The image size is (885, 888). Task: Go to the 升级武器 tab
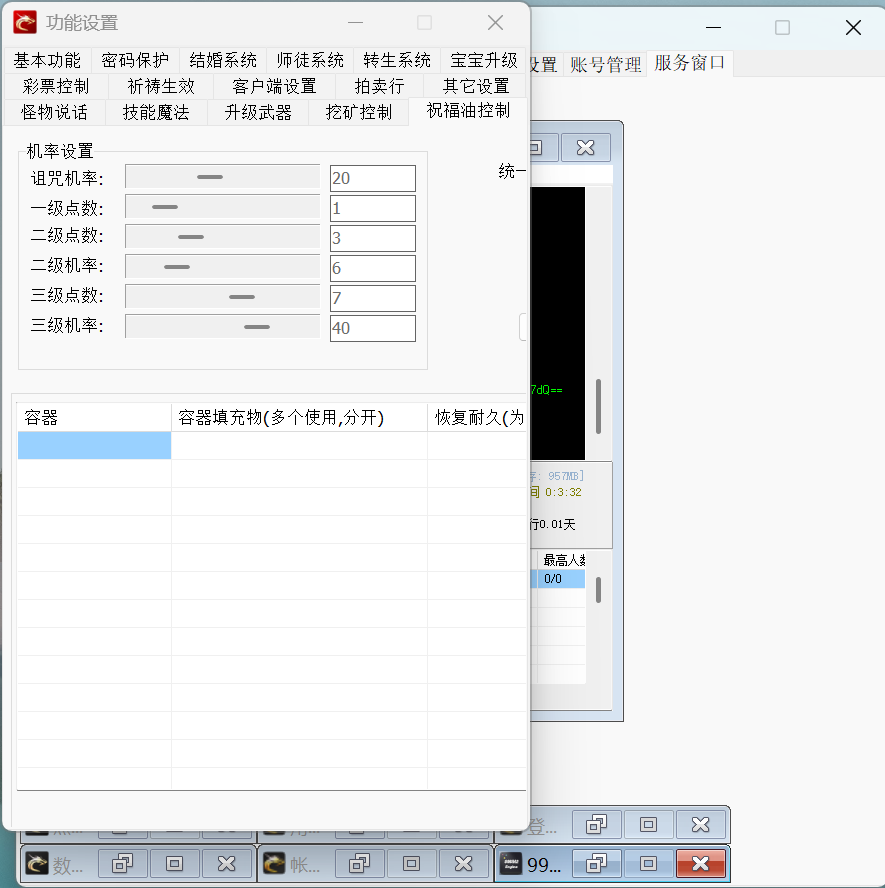(x=258, y=113)
